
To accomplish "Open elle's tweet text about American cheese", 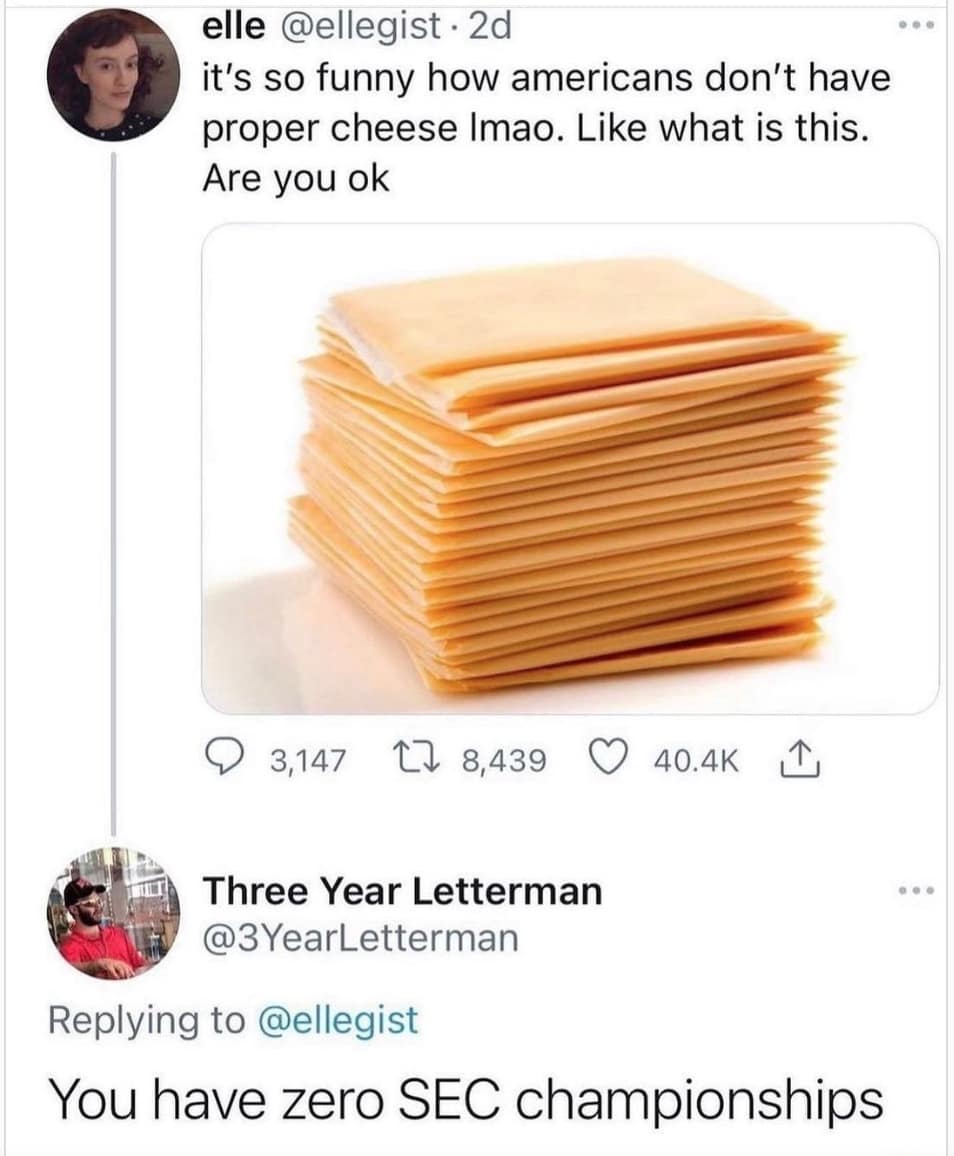I will click(546, 127).
